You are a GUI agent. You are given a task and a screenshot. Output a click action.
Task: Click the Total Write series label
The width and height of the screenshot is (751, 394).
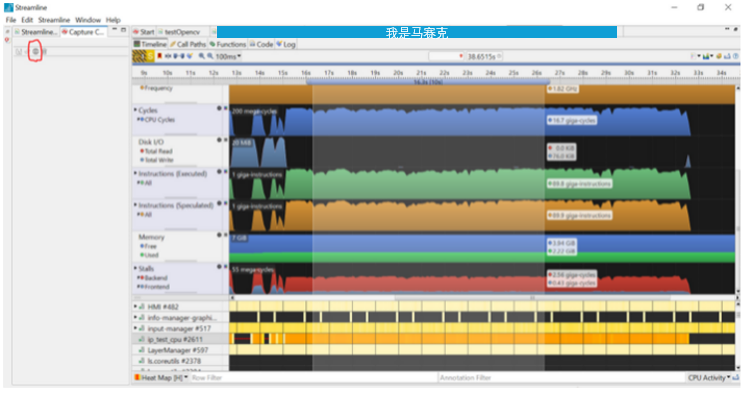[x=159, y=160]
